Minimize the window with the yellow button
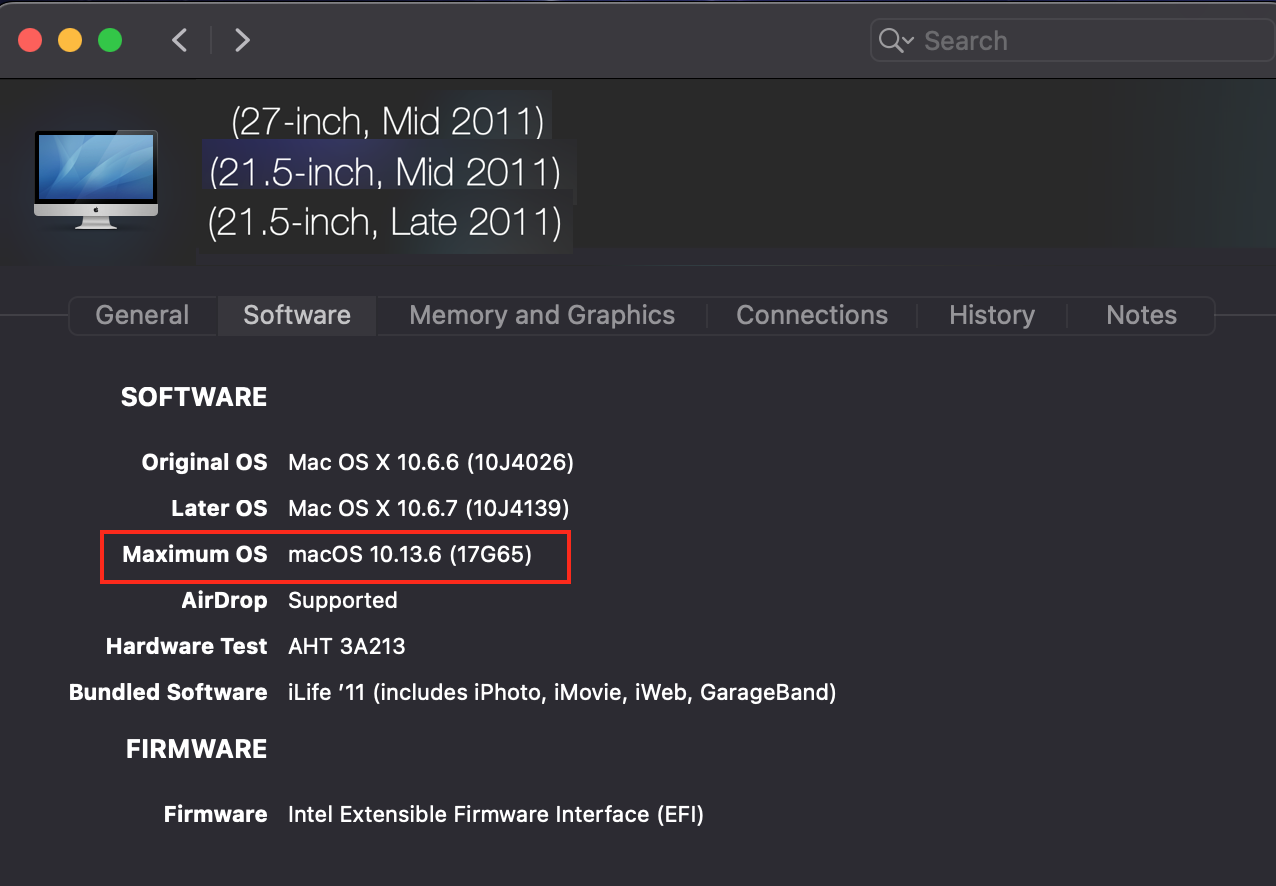 [x=70, y=40]
